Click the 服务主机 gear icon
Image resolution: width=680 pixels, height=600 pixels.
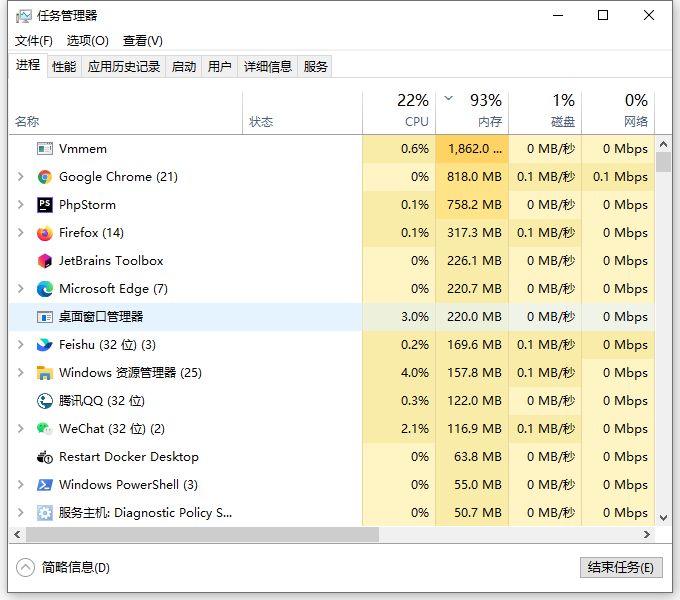pos(45,513)
